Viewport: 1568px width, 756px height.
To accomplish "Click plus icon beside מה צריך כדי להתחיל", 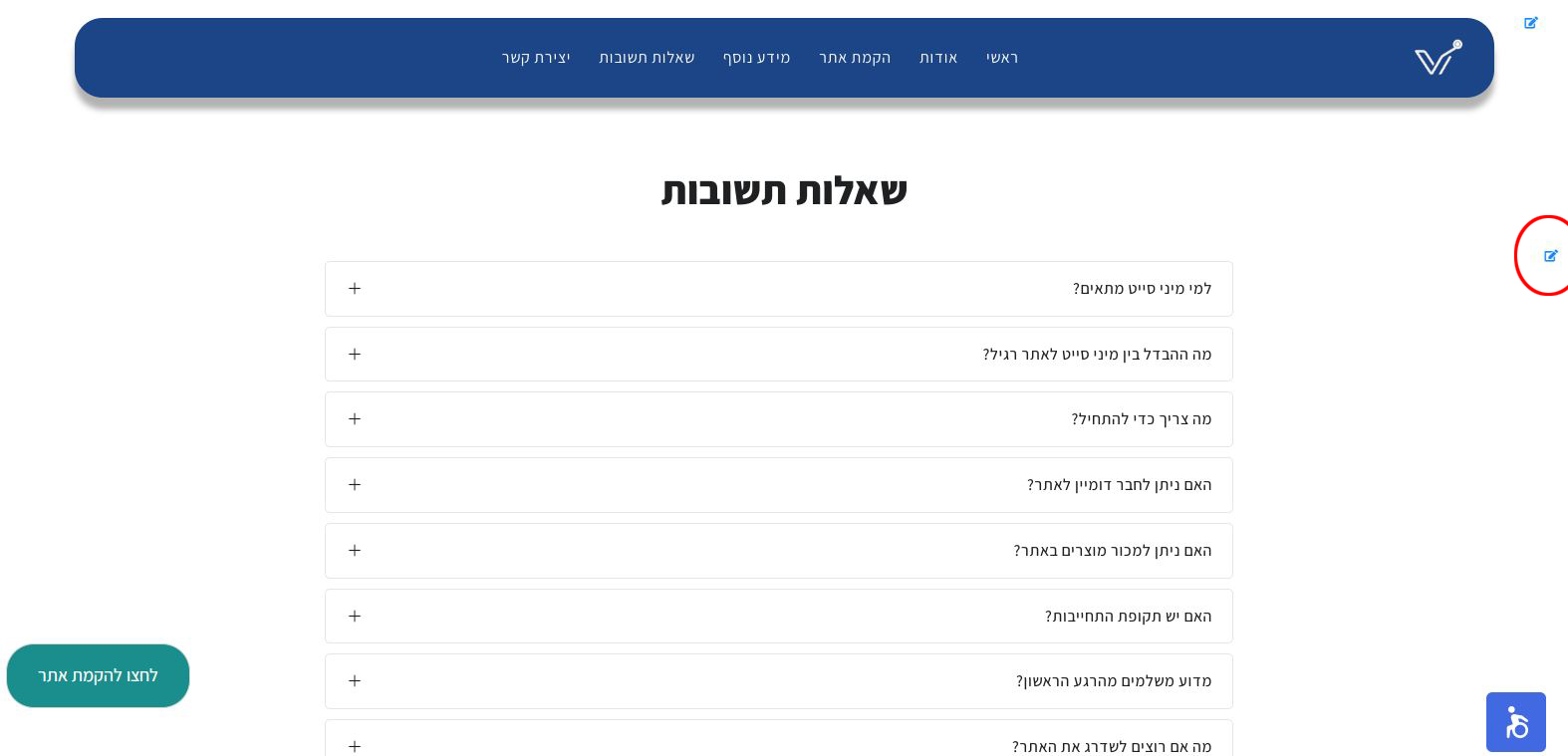I will [355, 419].
